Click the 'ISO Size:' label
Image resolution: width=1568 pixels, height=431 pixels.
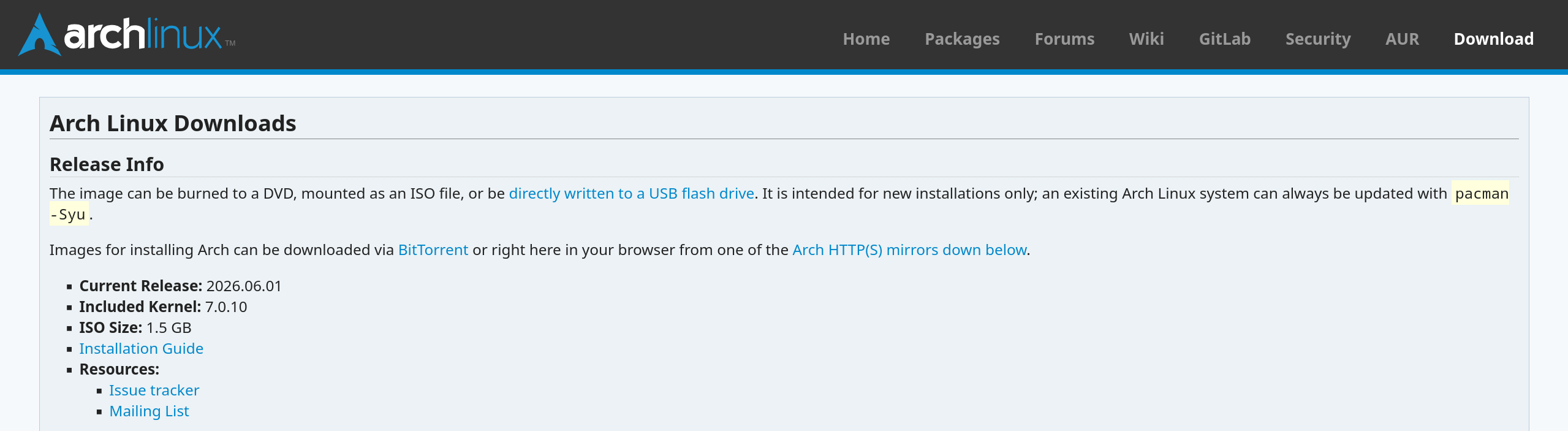tap(110, 328)
